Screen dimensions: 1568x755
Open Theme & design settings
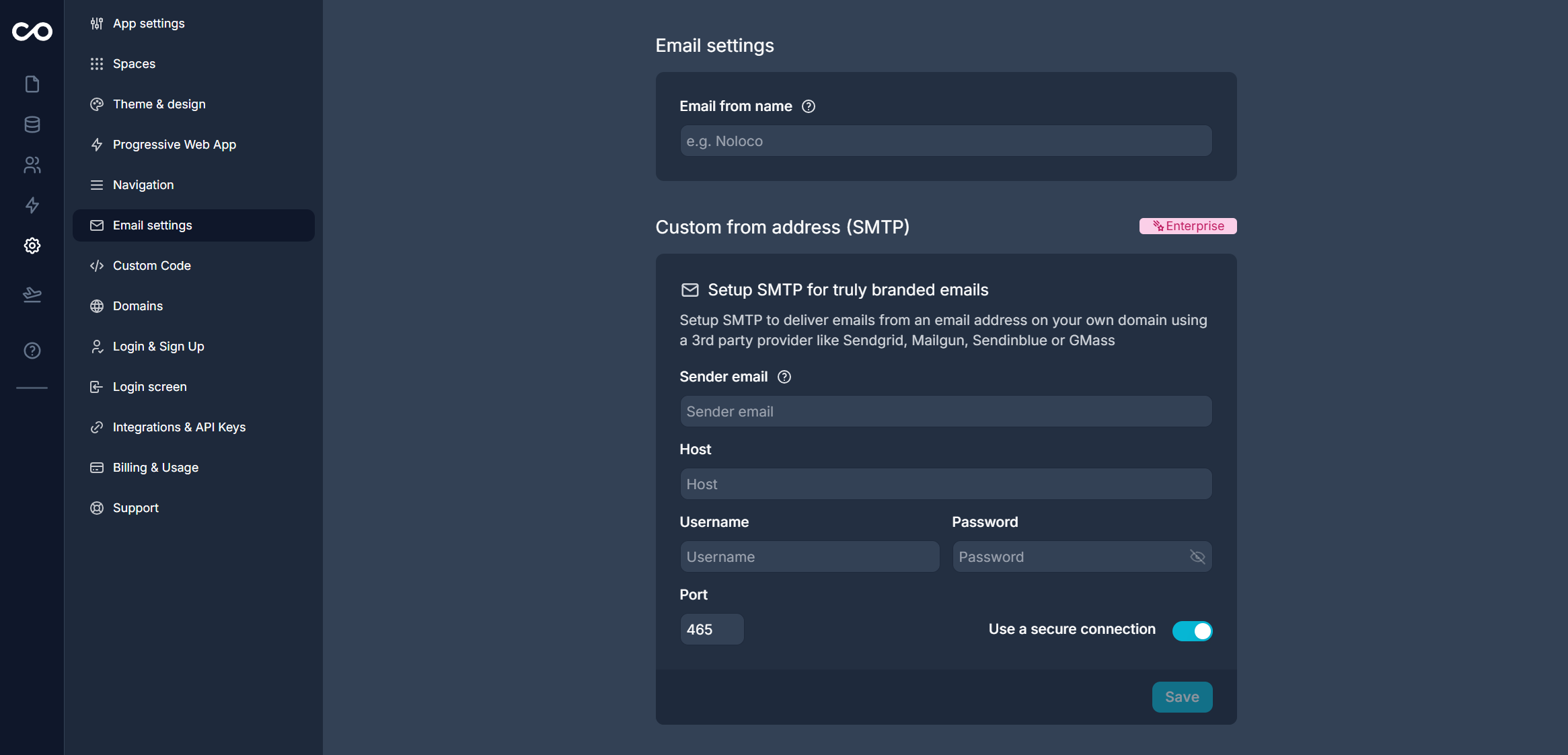[x=159, y=104]
